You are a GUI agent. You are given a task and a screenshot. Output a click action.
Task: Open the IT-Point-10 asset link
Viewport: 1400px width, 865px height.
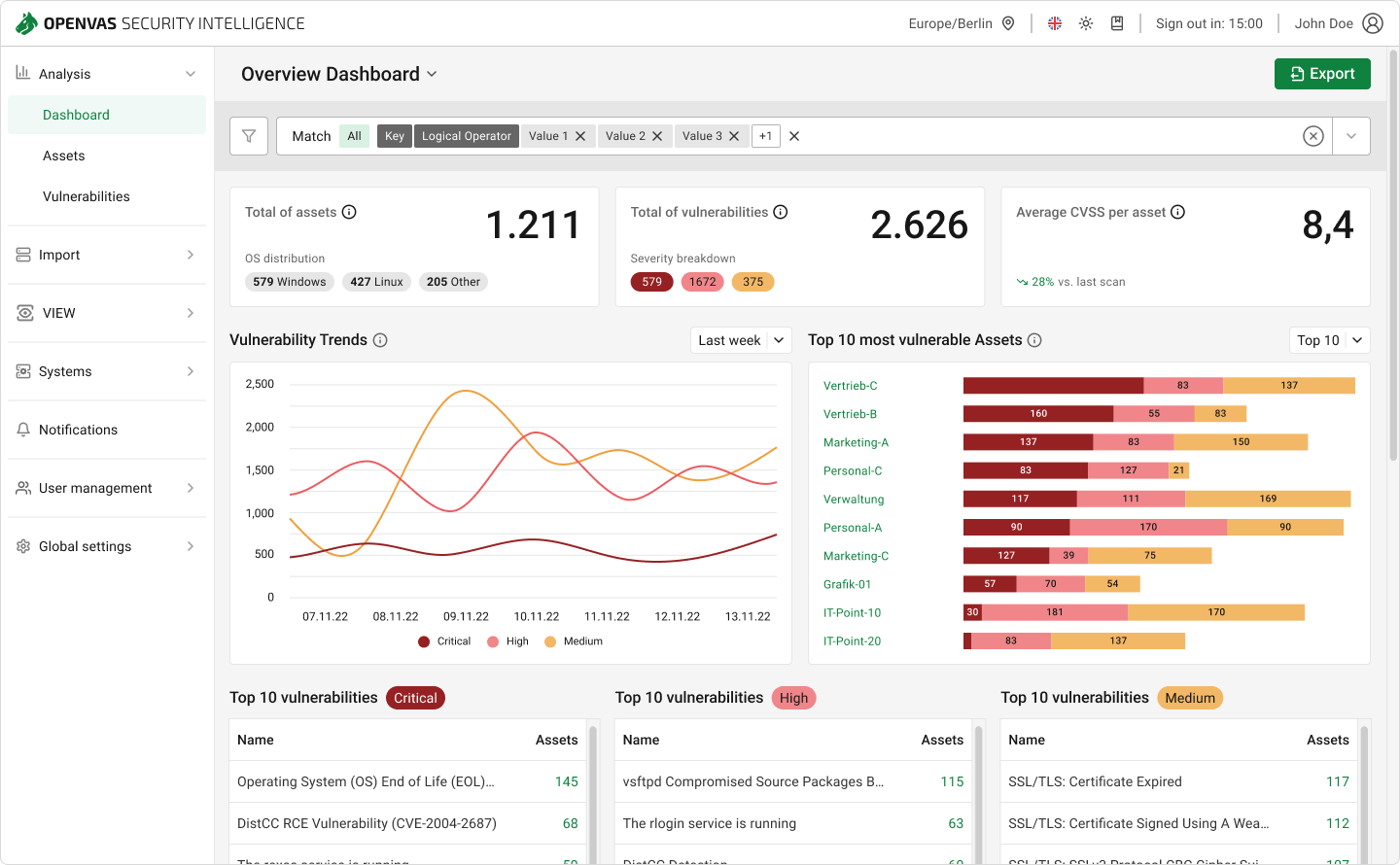(853, 613)
